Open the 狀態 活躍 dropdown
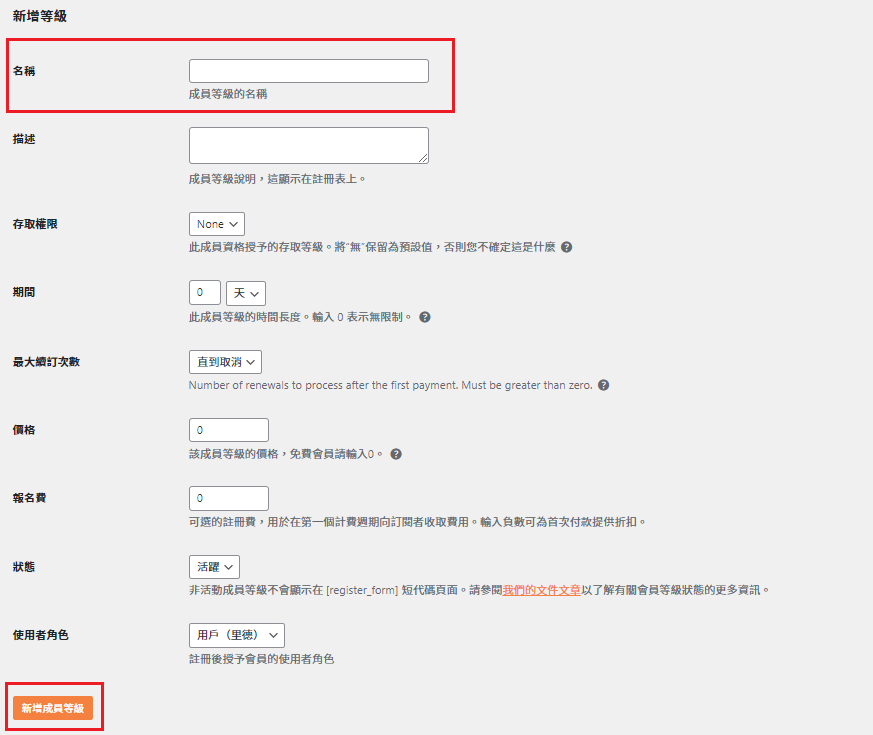 [214, 567]
